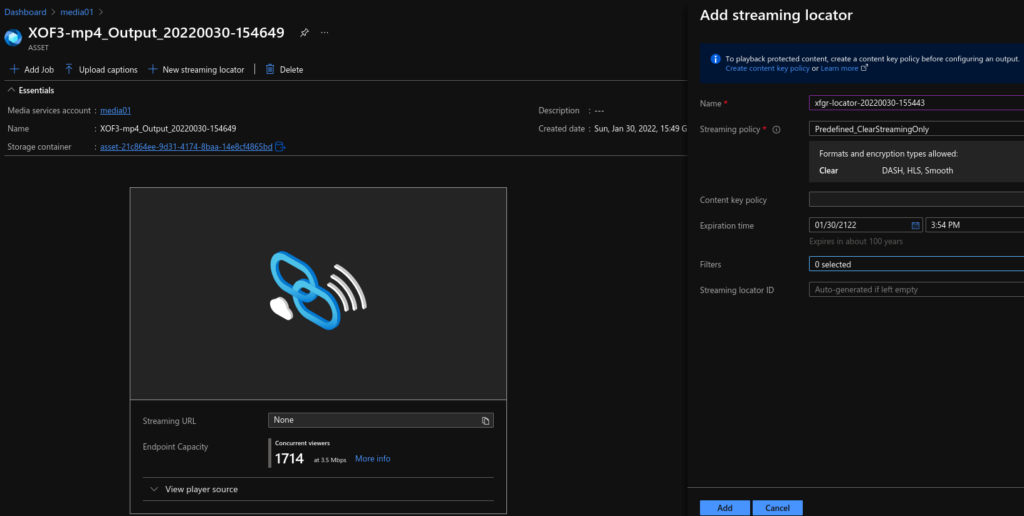Open the expiration date calendar picker
Screen dimensions: 1024x516
tap(916, 225)
